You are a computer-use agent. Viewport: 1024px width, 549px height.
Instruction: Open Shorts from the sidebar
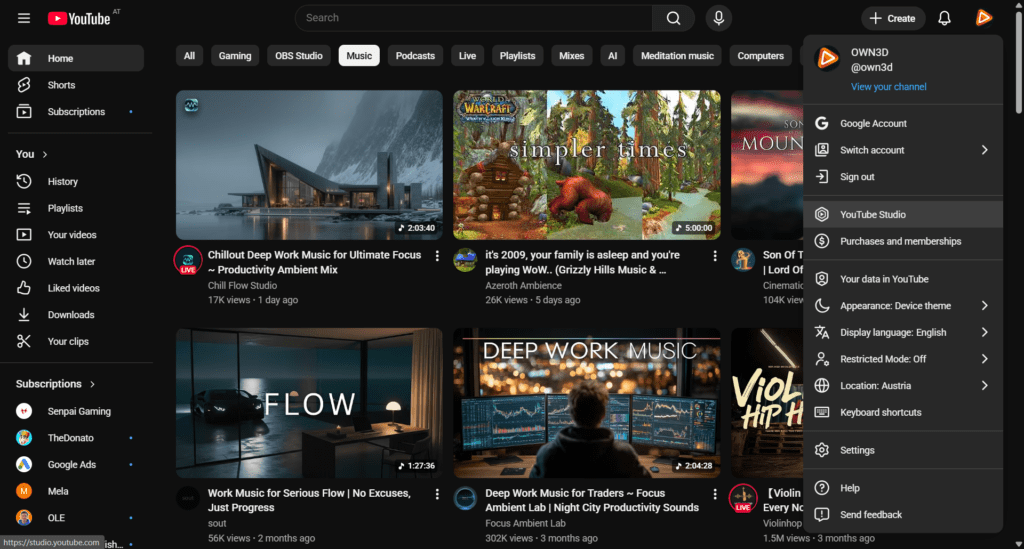click(61, 85)
